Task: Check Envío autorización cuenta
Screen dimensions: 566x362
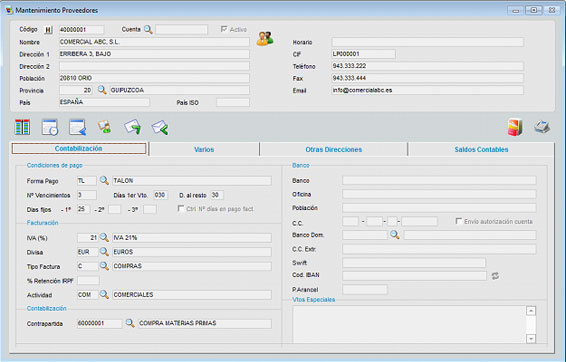Action: point(459,221)
